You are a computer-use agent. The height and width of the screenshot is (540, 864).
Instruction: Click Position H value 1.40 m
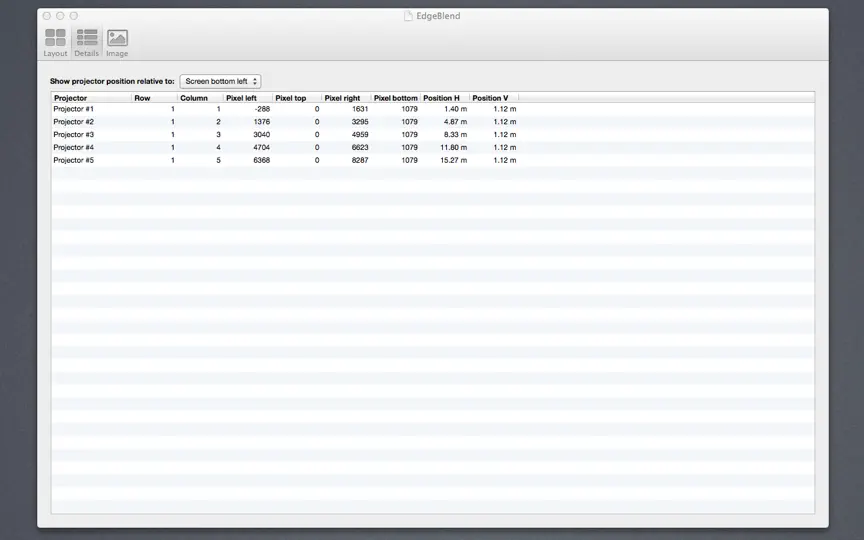coord(456,109)
